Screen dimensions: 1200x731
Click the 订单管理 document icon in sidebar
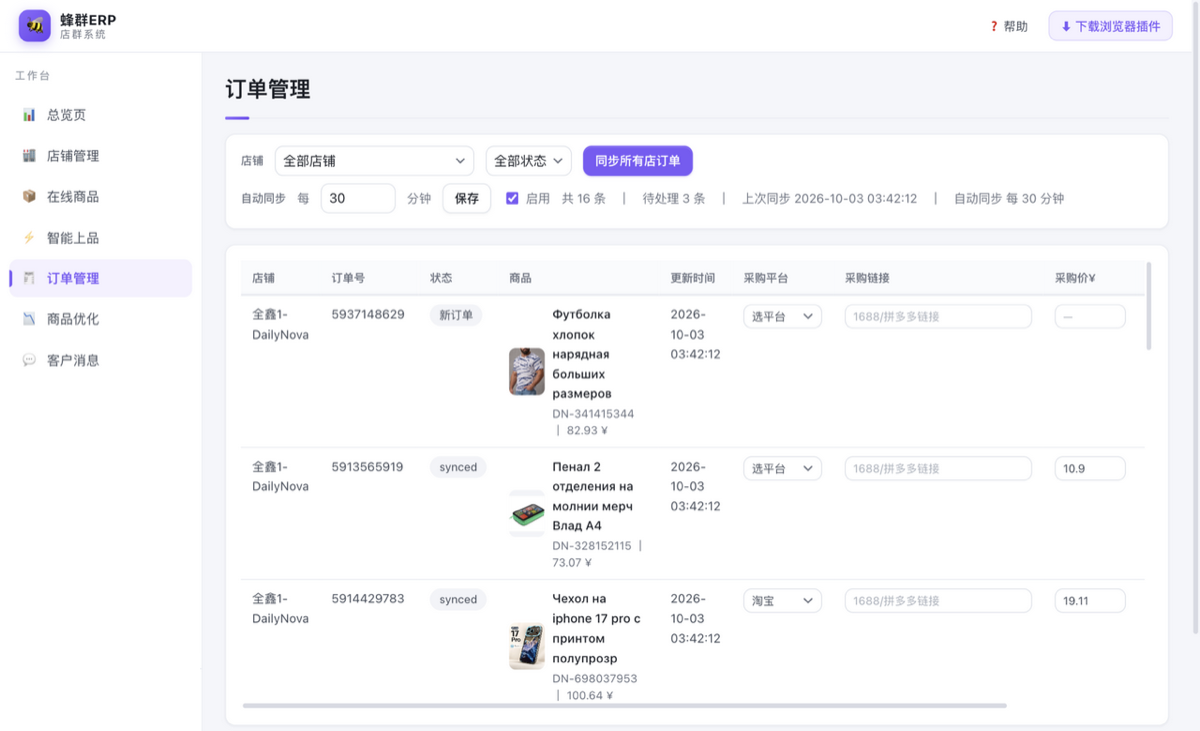pyautogui.click(x=29, y=278)
